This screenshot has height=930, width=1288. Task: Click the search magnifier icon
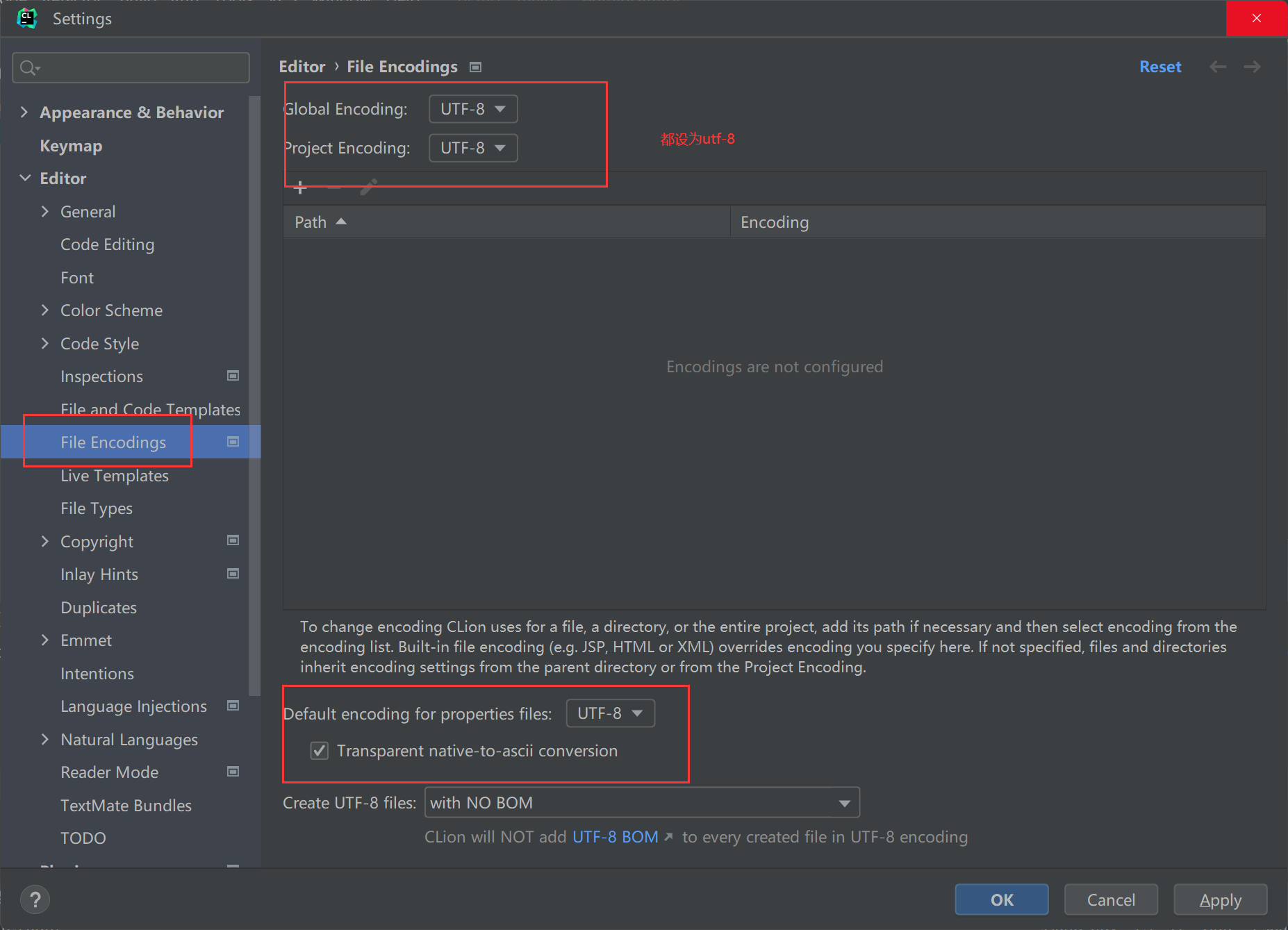coord(29,67)
